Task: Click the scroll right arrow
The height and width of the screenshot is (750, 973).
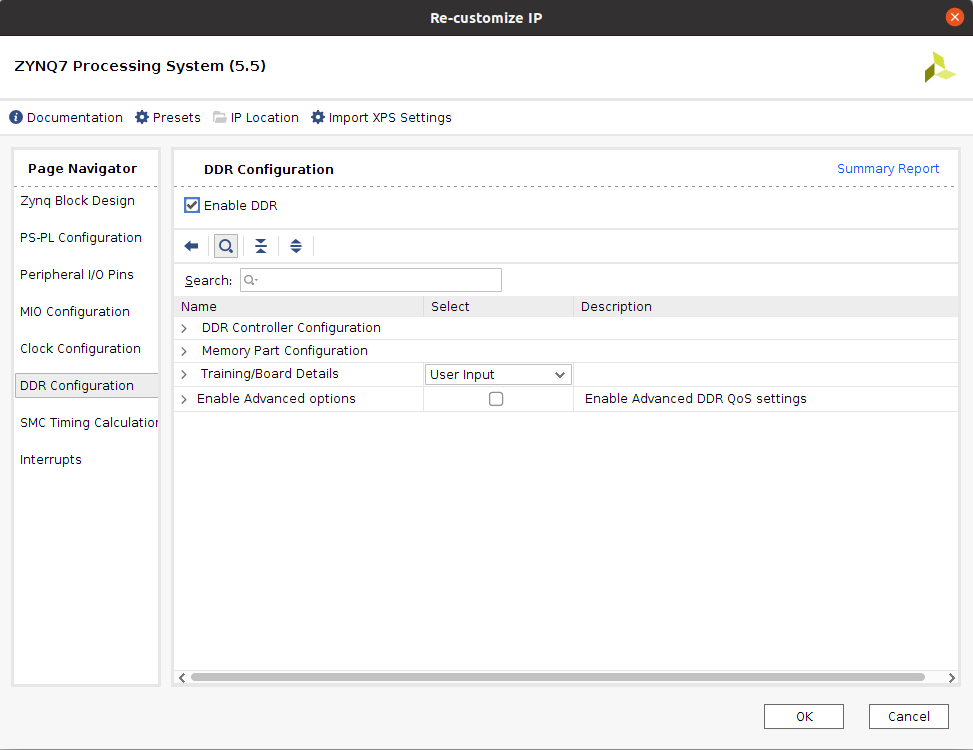Action: [951, 678]
